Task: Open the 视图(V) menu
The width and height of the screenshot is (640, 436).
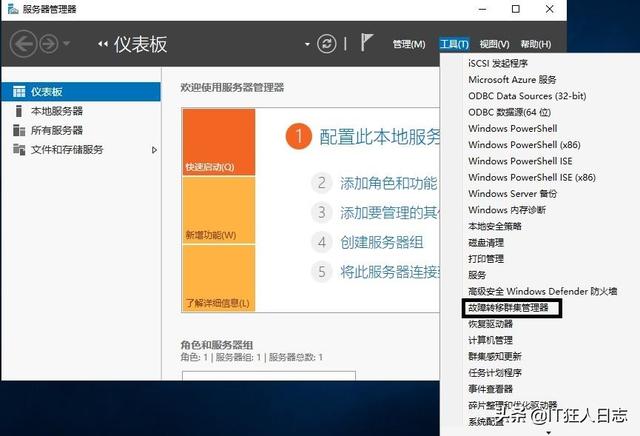Action: [494, 44]
